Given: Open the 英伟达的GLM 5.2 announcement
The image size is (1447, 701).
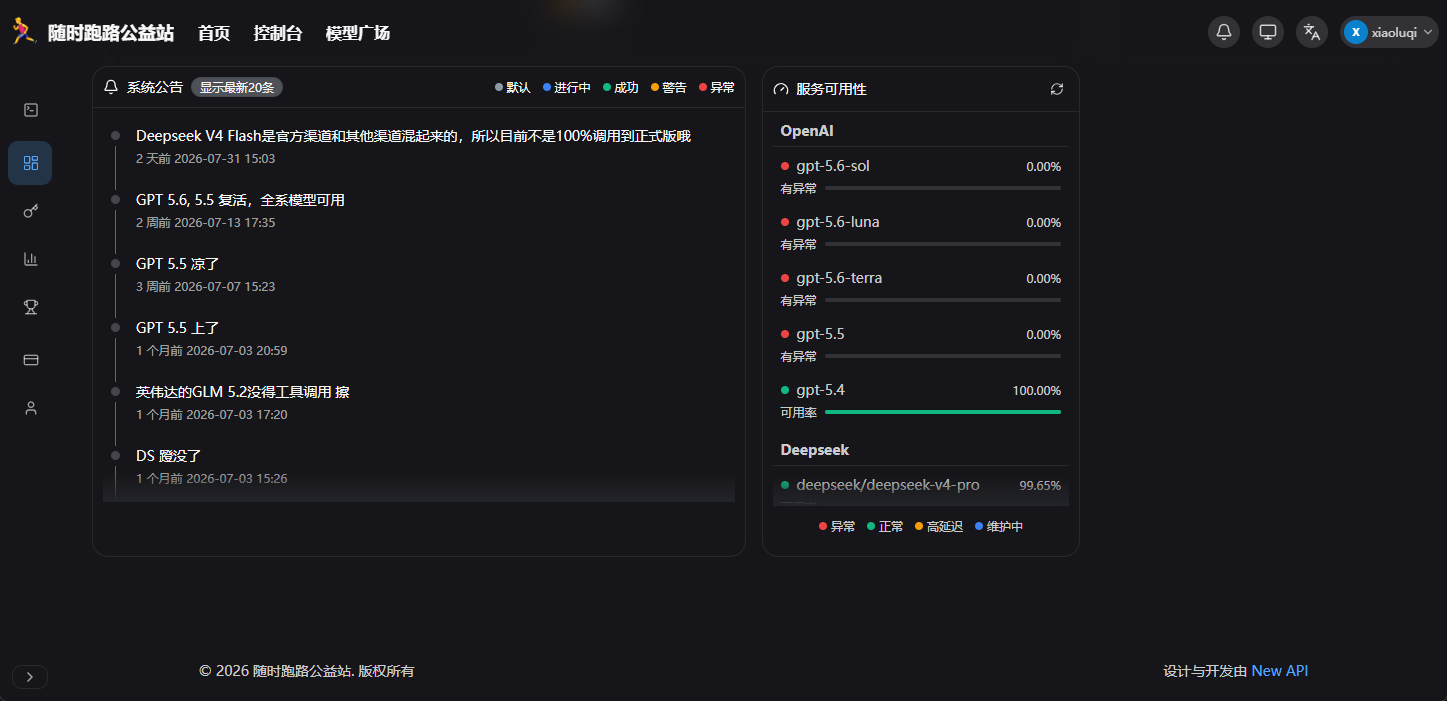Looking at the screenshot, I should click(x=243, y=392).
